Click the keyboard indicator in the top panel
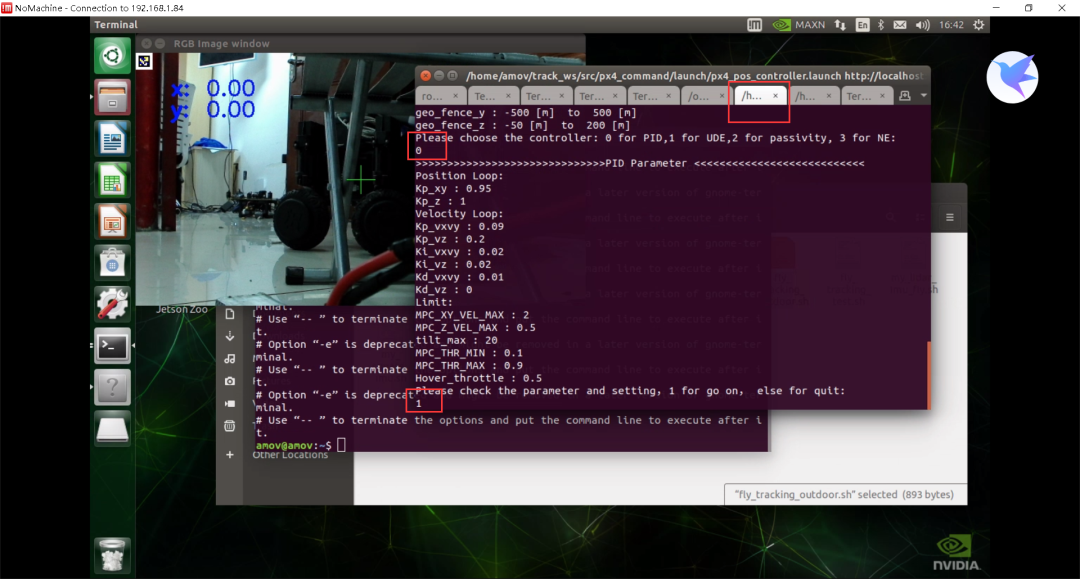Screen dimensions: 1080x579 pos(754,25)
